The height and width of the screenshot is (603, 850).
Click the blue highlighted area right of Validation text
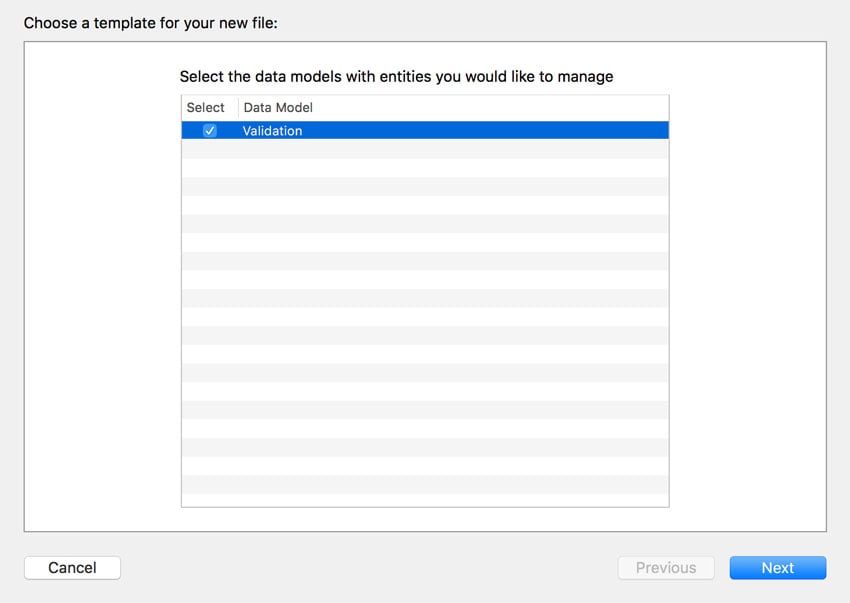[x=480, y=131]
